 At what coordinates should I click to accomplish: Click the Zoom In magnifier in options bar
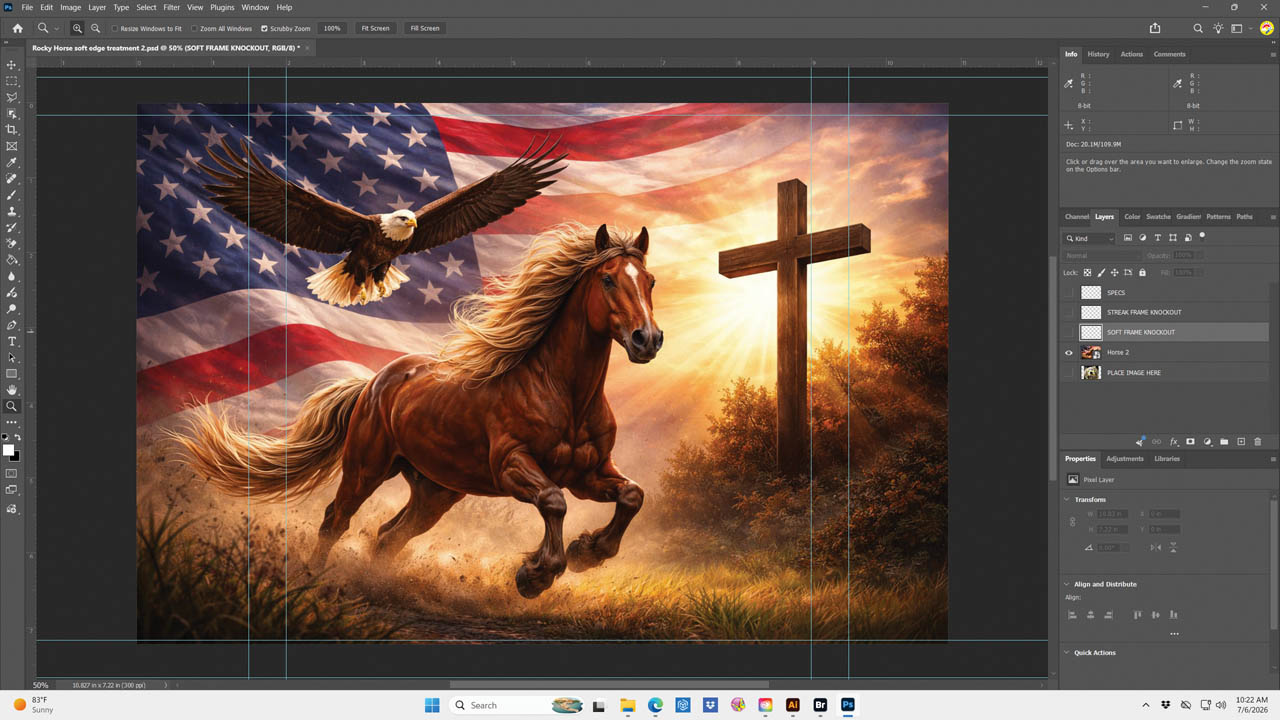[x=78, y=28]
